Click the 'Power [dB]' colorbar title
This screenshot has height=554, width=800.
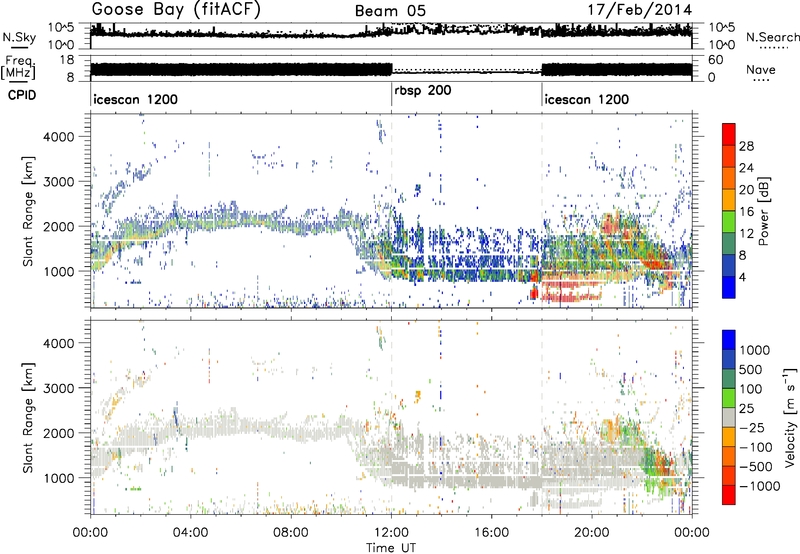coord(764,211)
